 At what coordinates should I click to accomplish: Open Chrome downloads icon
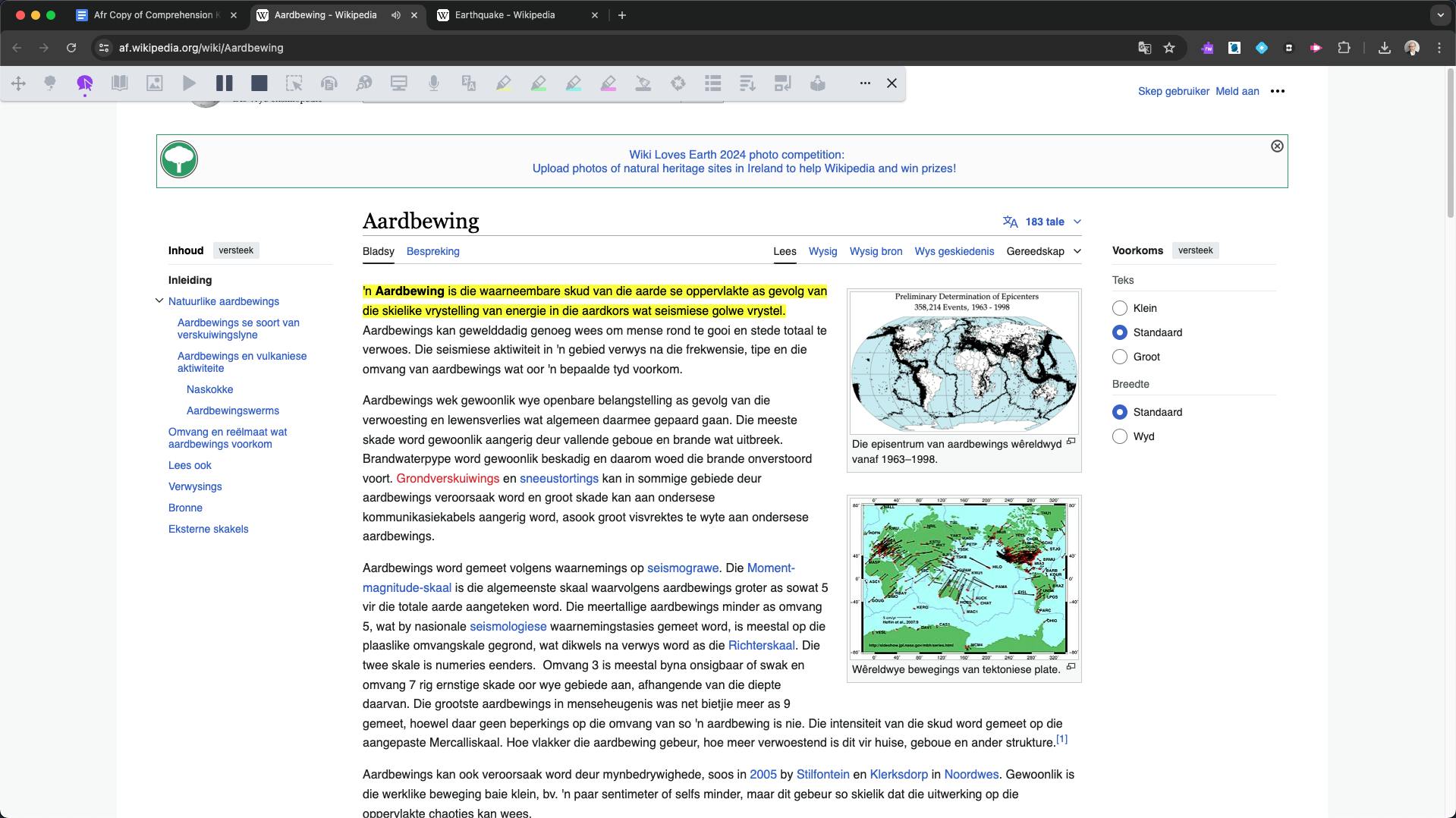(x=1385, y=48)
